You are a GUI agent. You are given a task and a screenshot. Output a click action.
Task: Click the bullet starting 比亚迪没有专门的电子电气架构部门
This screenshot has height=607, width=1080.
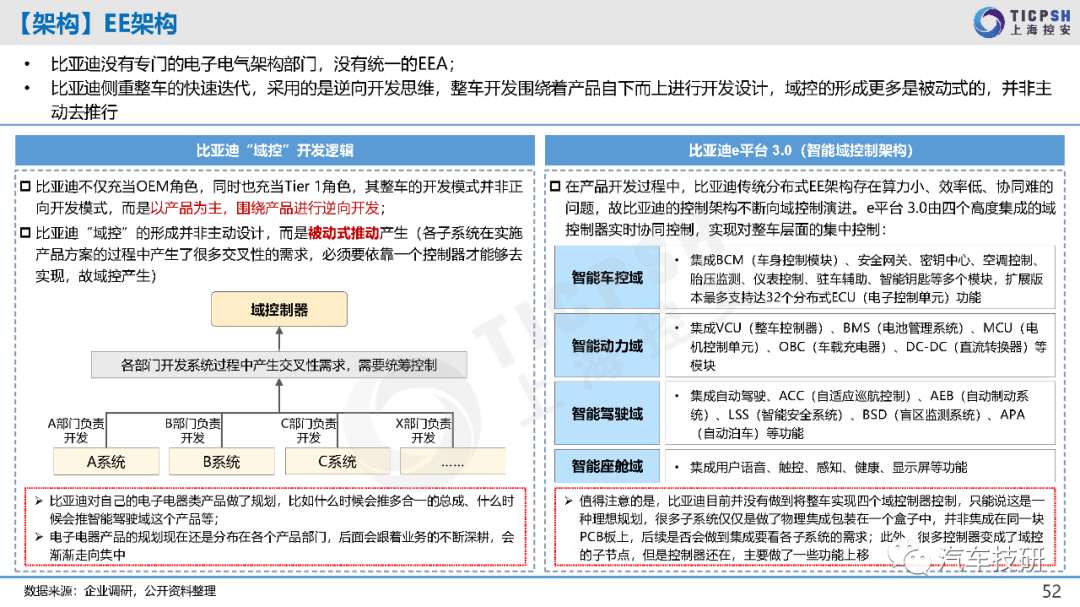point(252,64)
